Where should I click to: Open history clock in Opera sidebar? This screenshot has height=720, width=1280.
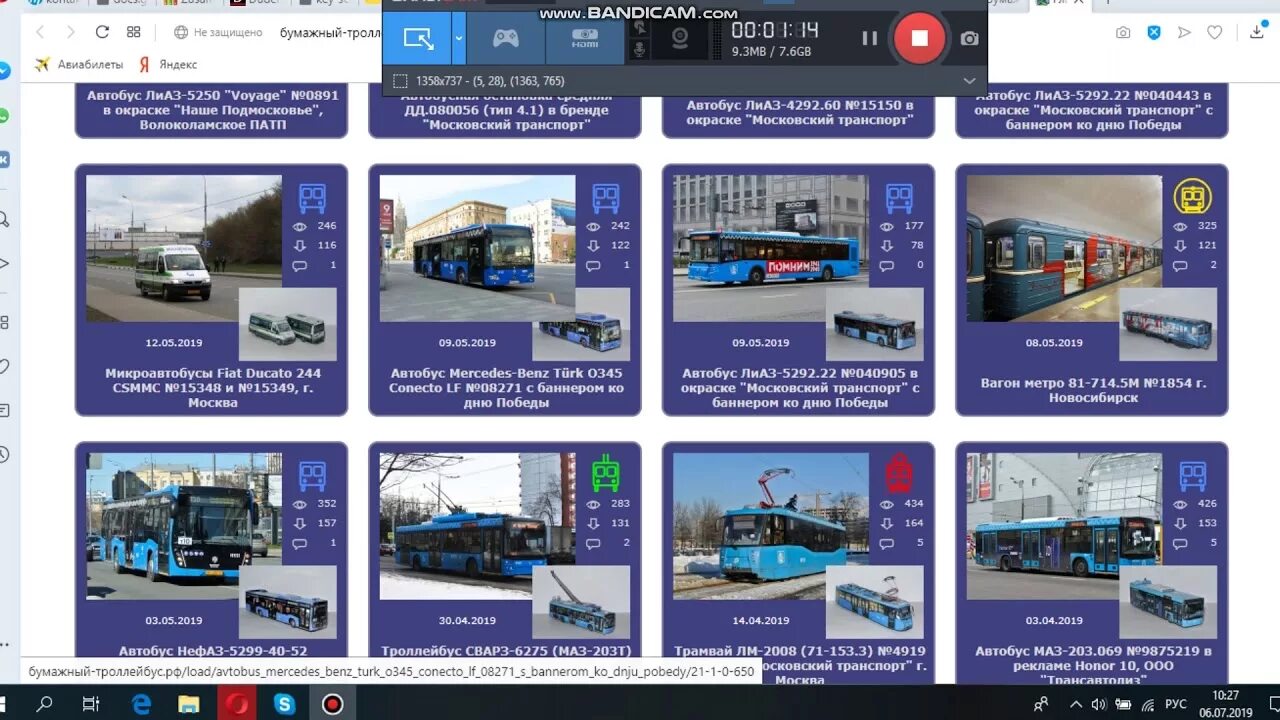tap(4, 454)
